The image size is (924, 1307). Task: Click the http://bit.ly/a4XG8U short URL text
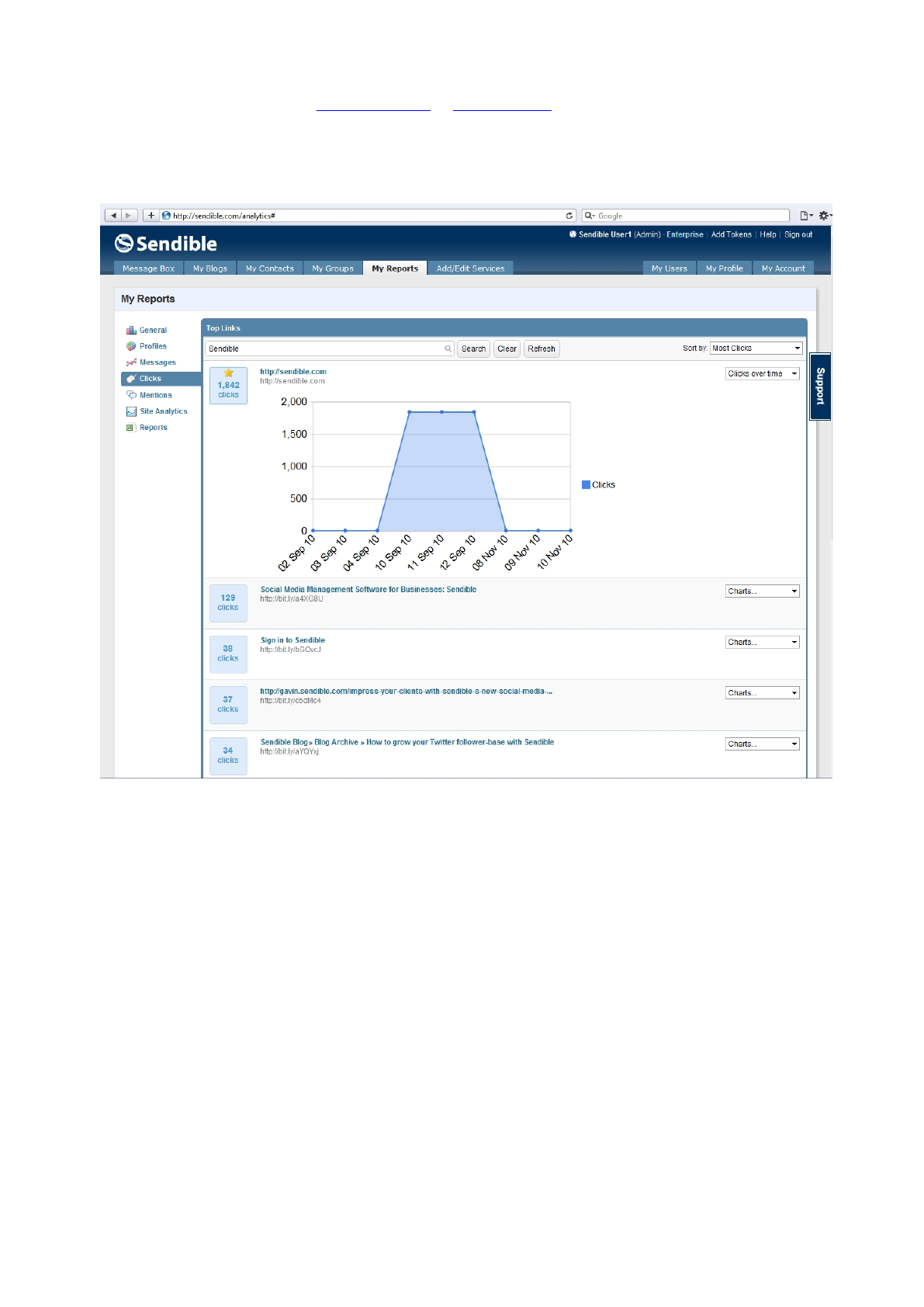tap(292, 599)
